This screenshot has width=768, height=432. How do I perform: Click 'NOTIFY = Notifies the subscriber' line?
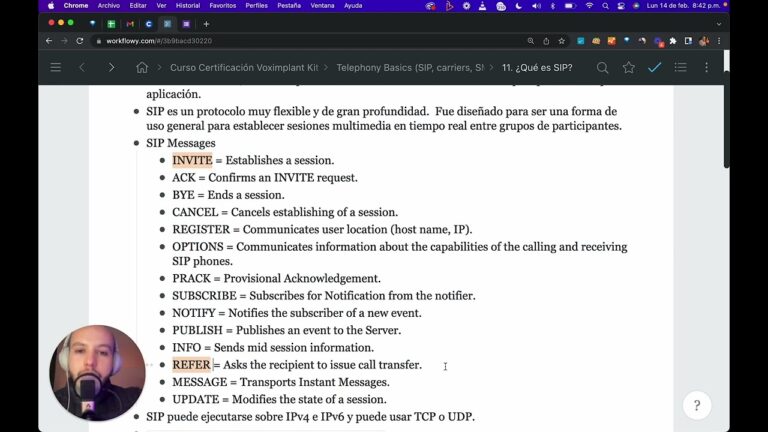pyautogui.click(x=297, y=312)
